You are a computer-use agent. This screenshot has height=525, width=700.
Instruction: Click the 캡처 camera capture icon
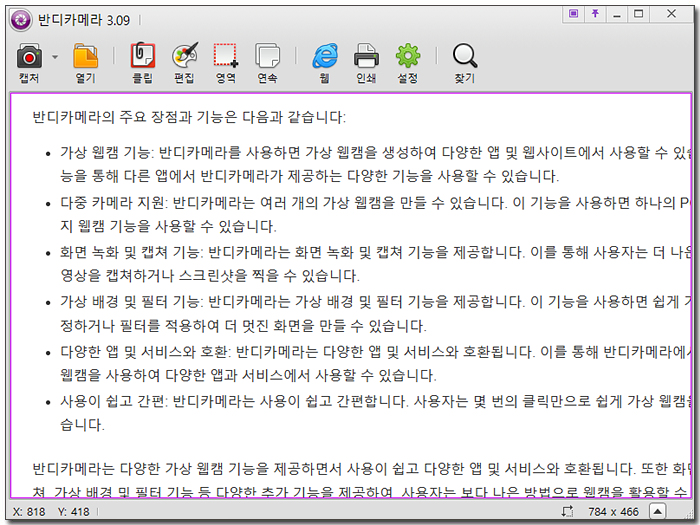[x=29, y=56]
